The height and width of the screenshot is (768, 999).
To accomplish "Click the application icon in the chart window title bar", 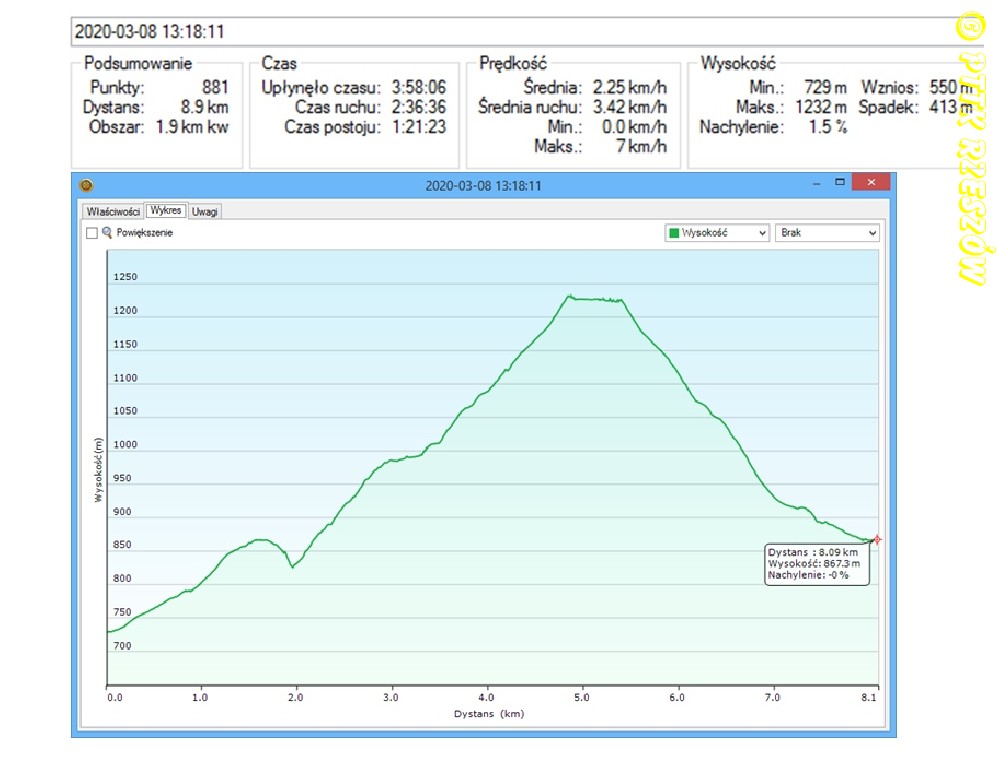I will [x=86, y=185].
